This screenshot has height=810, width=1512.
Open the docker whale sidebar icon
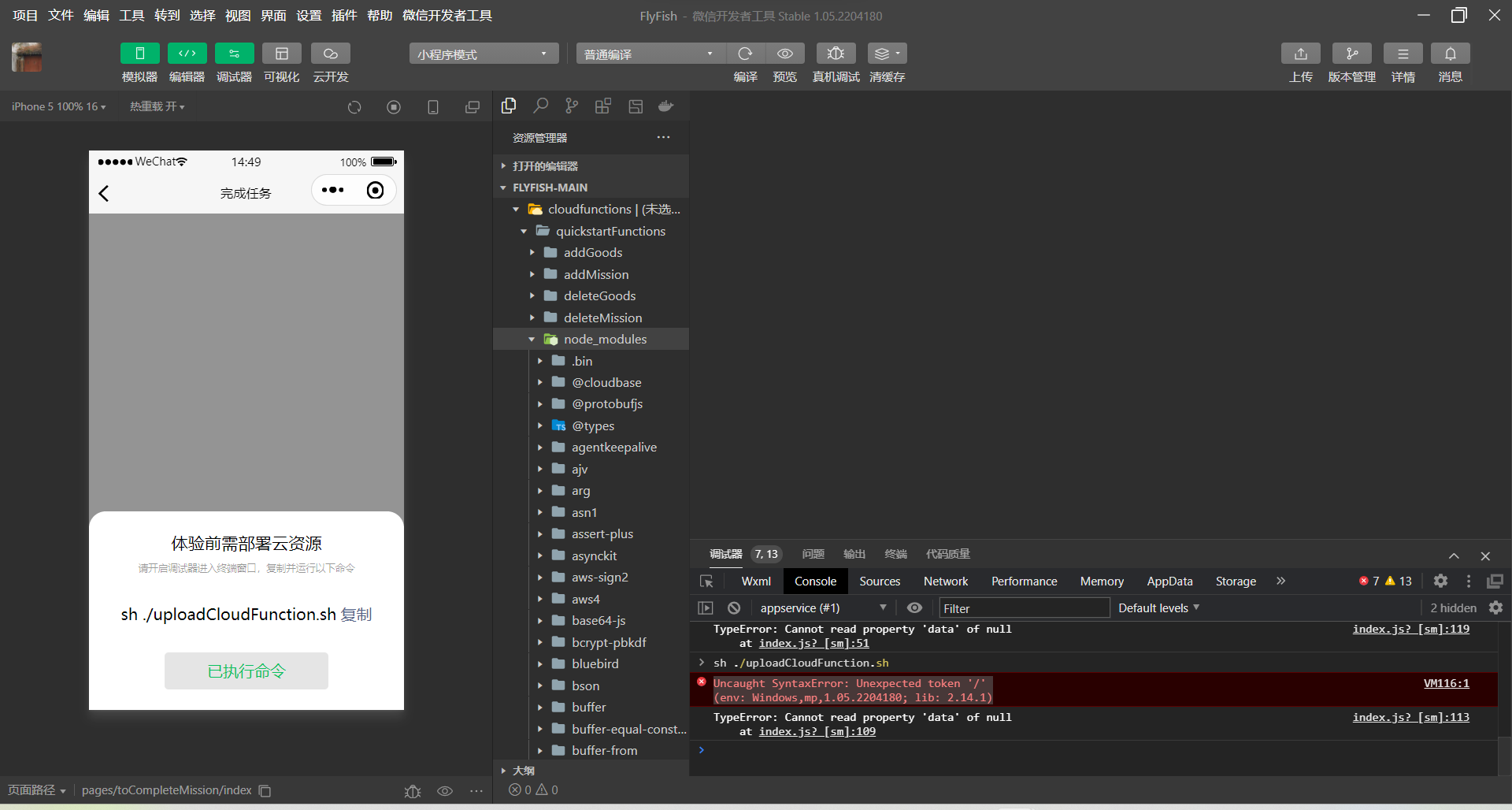coord(666,106)
